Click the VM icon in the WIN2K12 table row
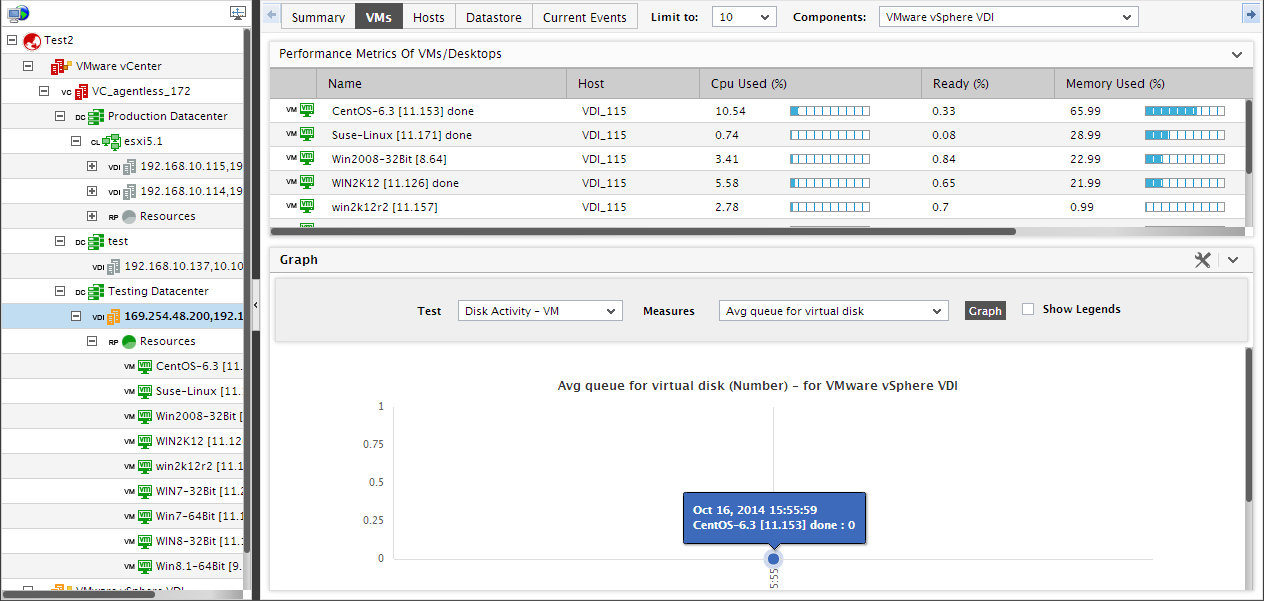Viewport: 1264px width, 601px height. coord(308,182)
